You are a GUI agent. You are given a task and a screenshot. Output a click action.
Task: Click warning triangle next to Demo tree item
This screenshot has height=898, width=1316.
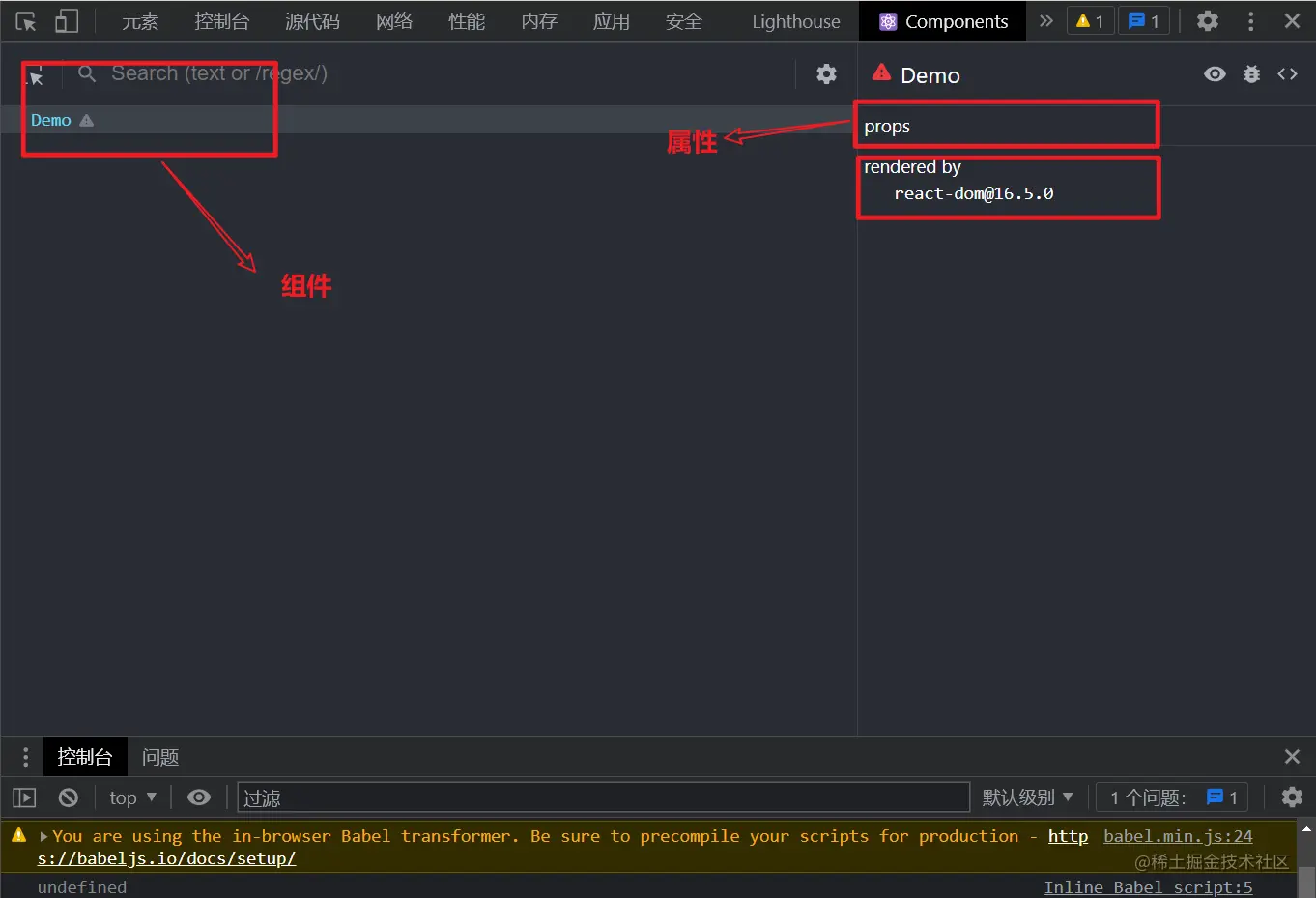tap(86, 121)
